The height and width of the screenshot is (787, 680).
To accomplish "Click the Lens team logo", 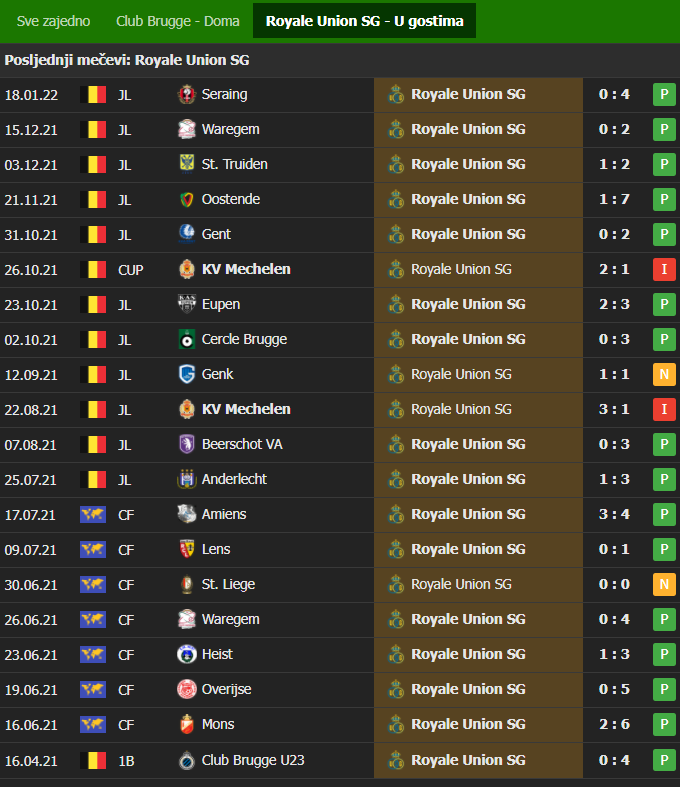I will tap(187, 550).
